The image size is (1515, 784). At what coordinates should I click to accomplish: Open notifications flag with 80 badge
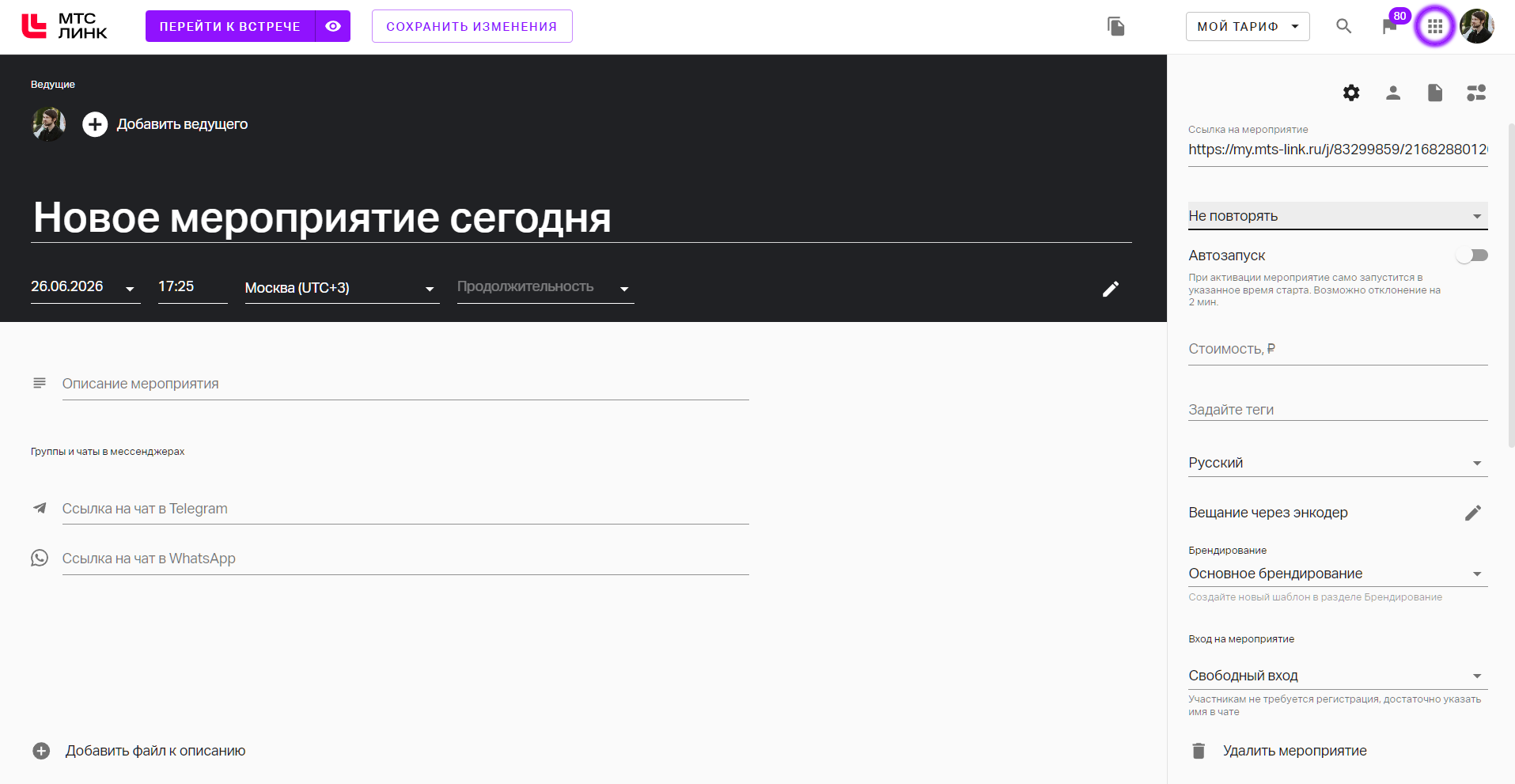tap(1390, 26)
